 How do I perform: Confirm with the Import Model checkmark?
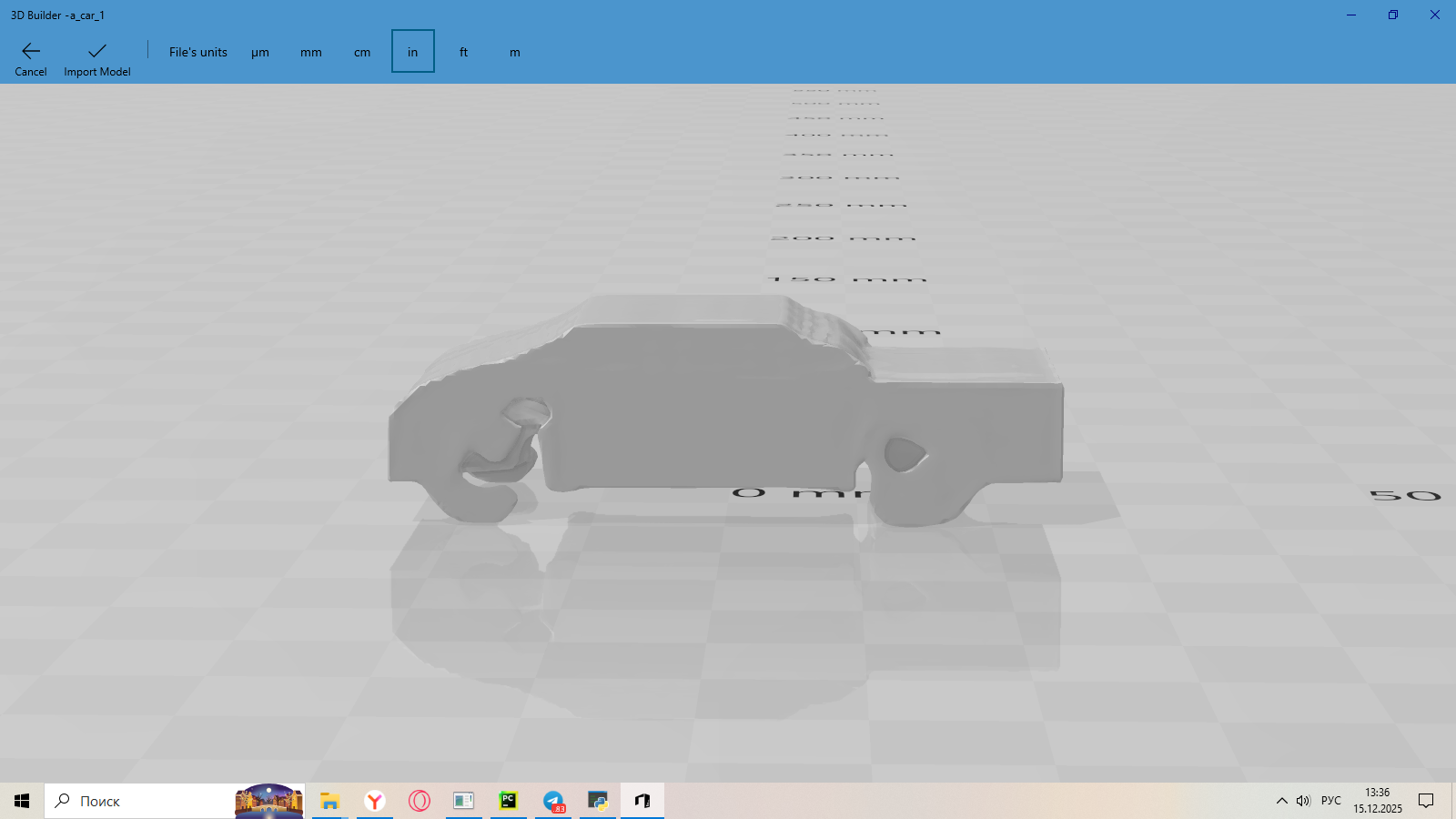tap(96, 52)
